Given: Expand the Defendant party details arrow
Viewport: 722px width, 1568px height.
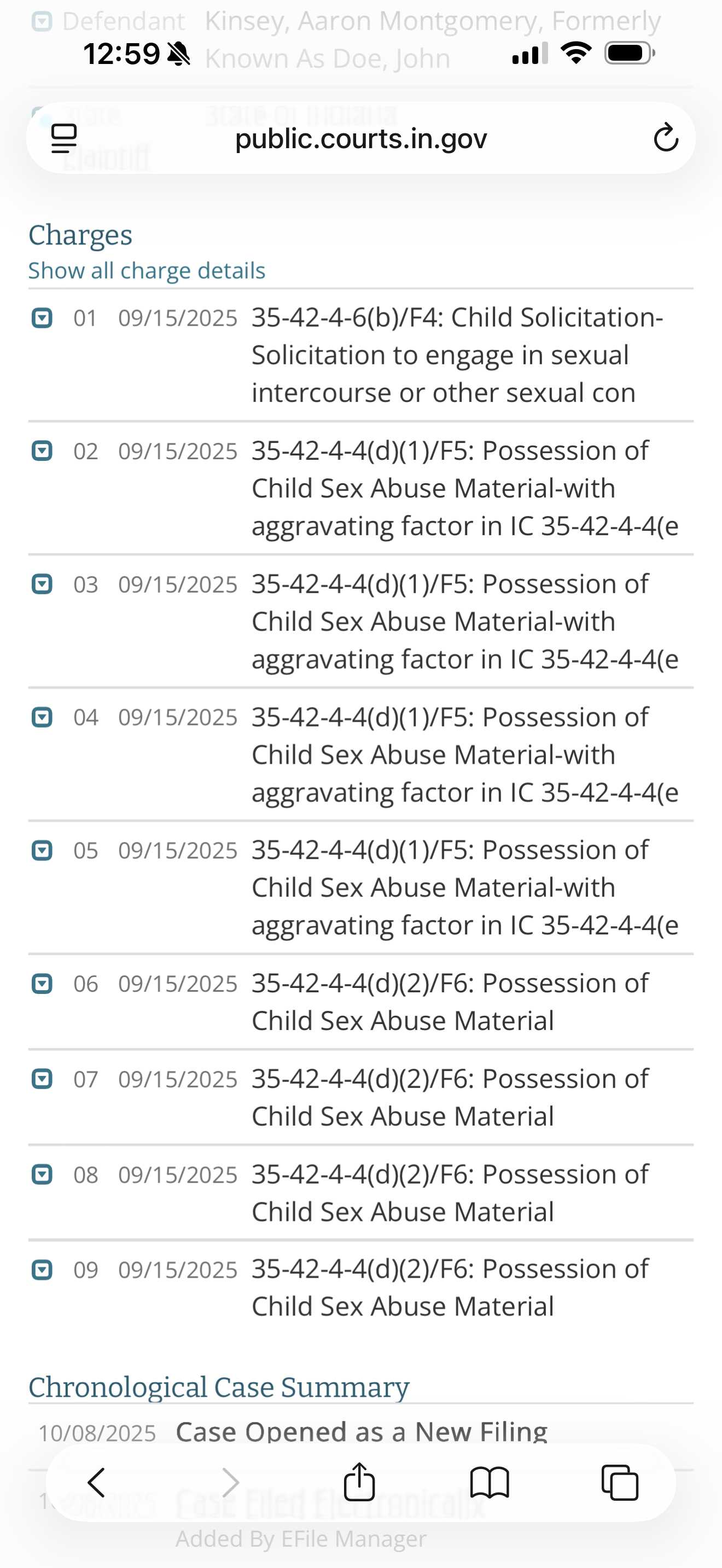Looking at the screenshot, I should pyautogui.click(x=42, y=22).
